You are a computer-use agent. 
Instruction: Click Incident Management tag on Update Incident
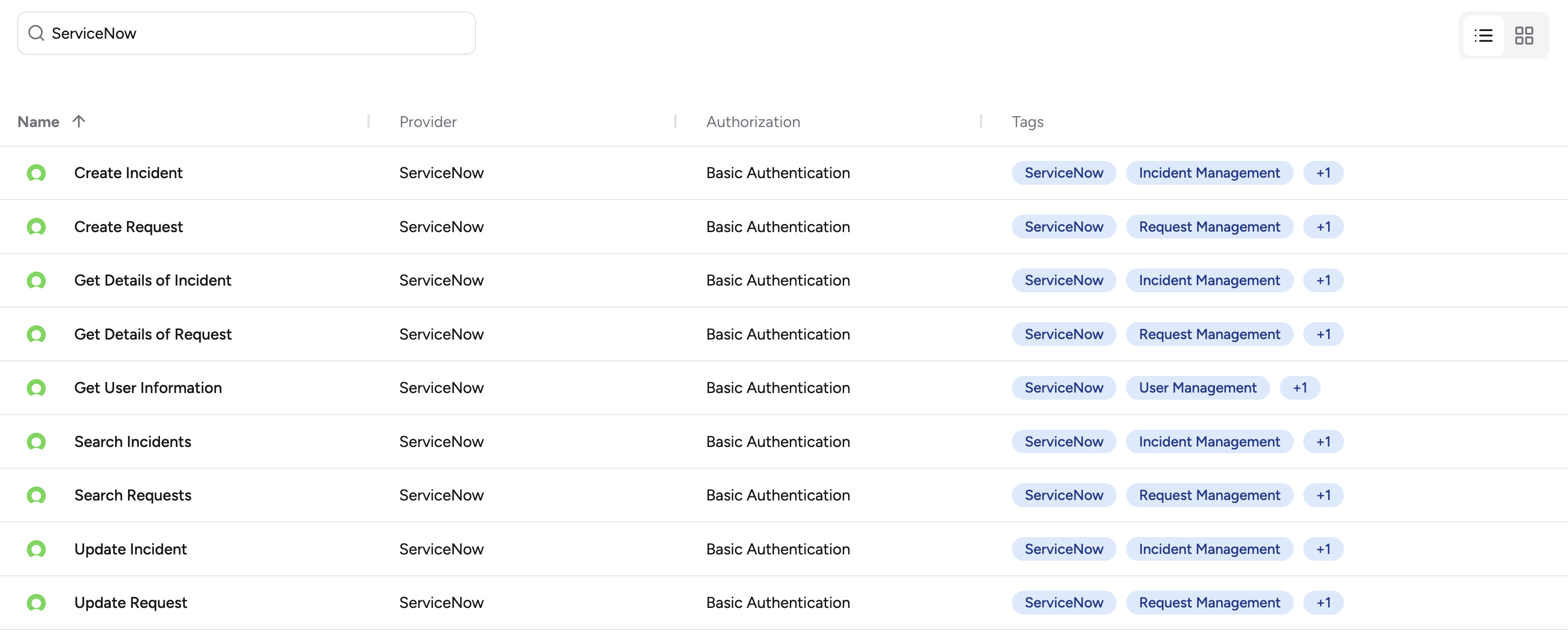coord(1209,549)
